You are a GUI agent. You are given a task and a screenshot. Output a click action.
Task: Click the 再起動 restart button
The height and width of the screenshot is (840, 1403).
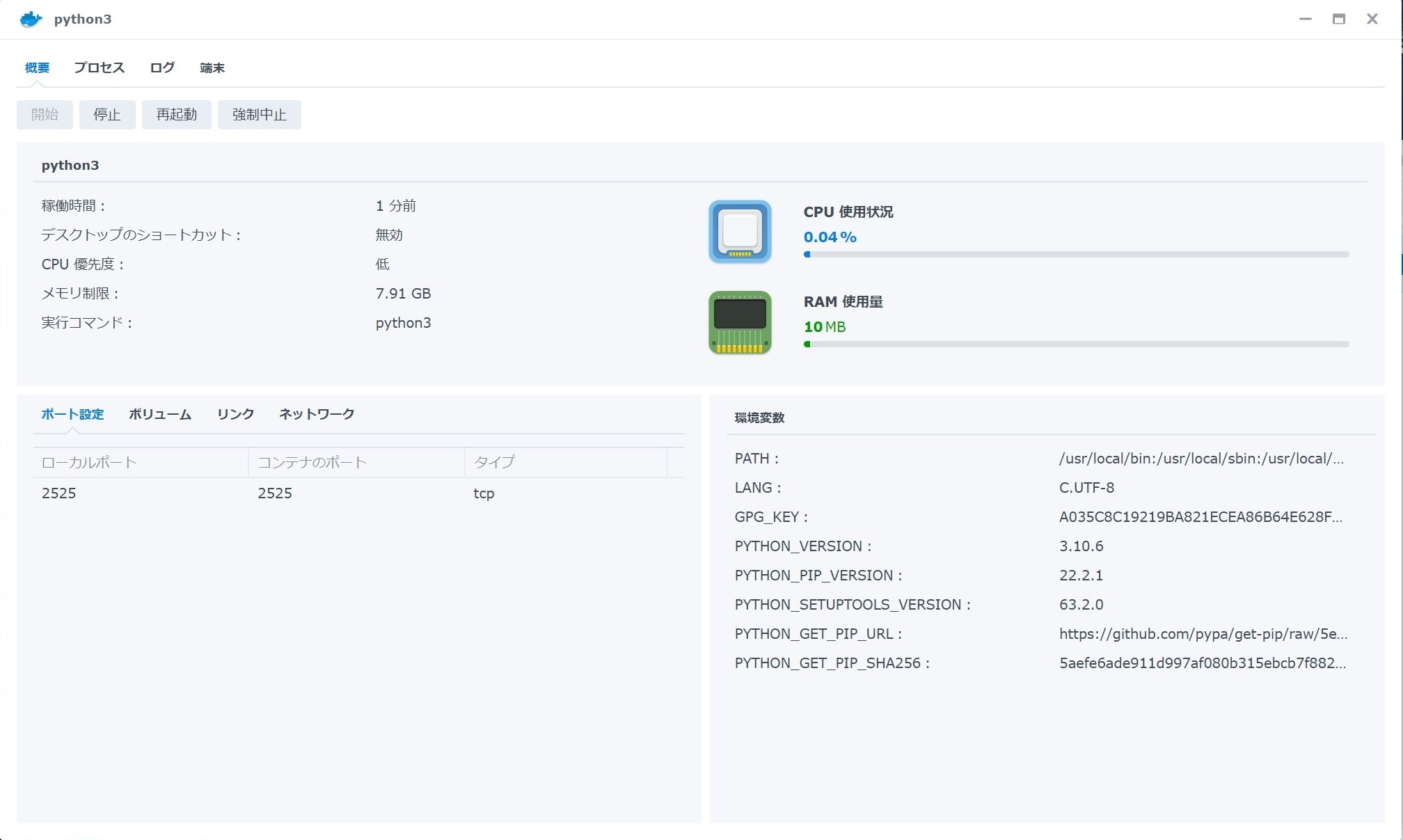[176, 115]
